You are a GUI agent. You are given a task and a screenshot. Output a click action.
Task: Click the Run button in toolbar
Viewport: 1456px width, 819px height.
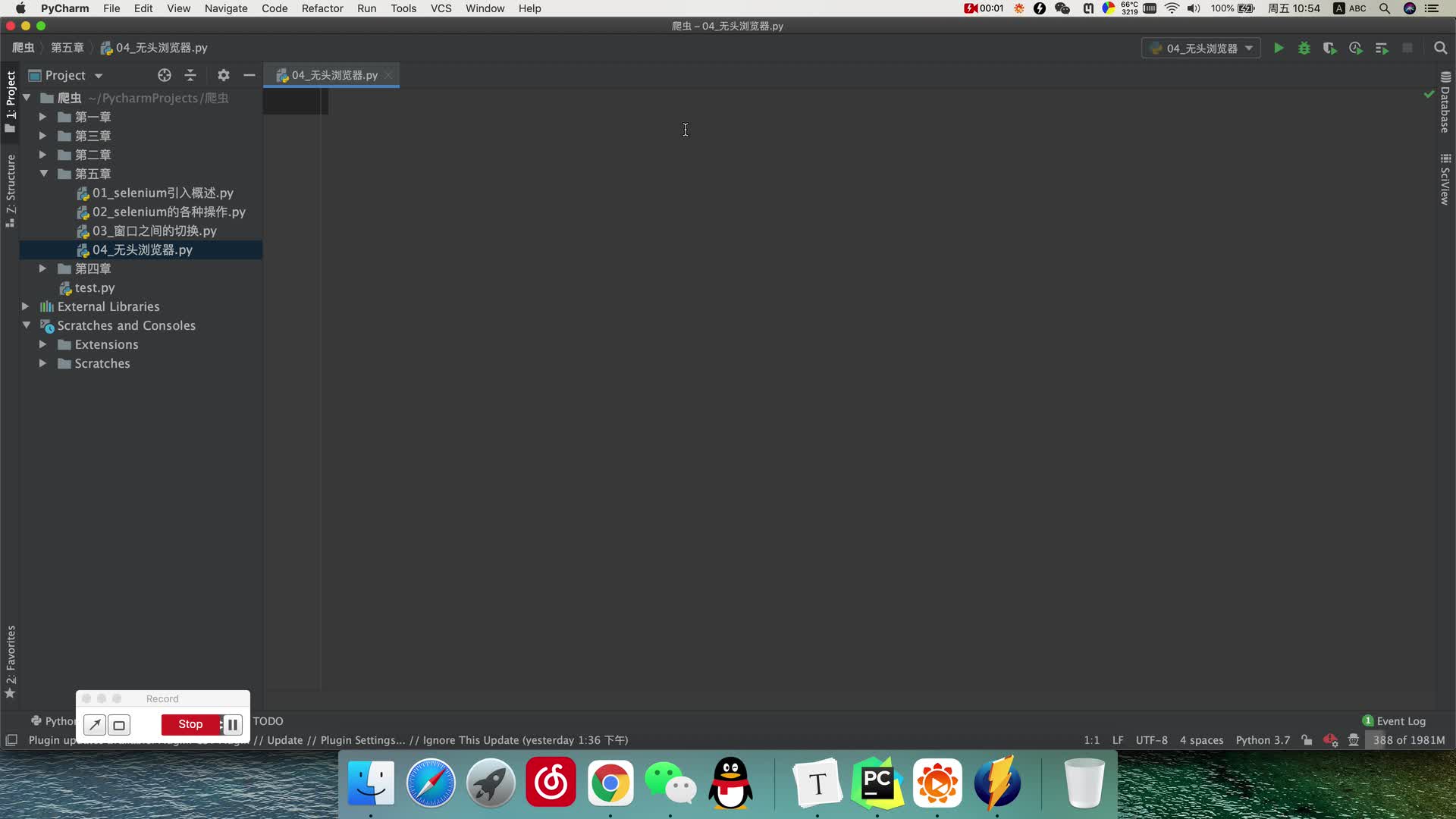1279,48
